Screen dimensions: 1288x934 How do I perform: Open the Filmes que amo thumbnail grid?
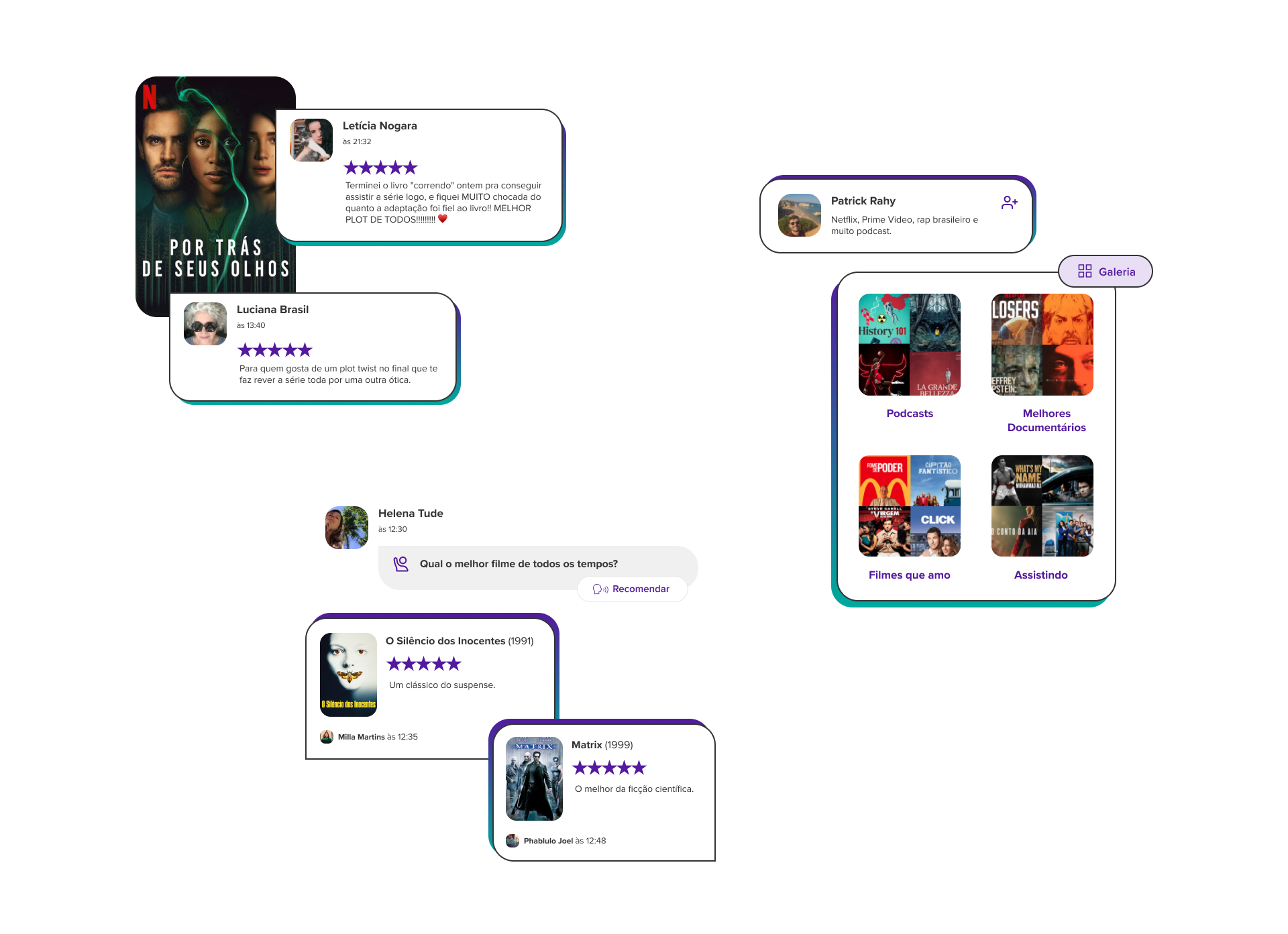tap(910, 506)
